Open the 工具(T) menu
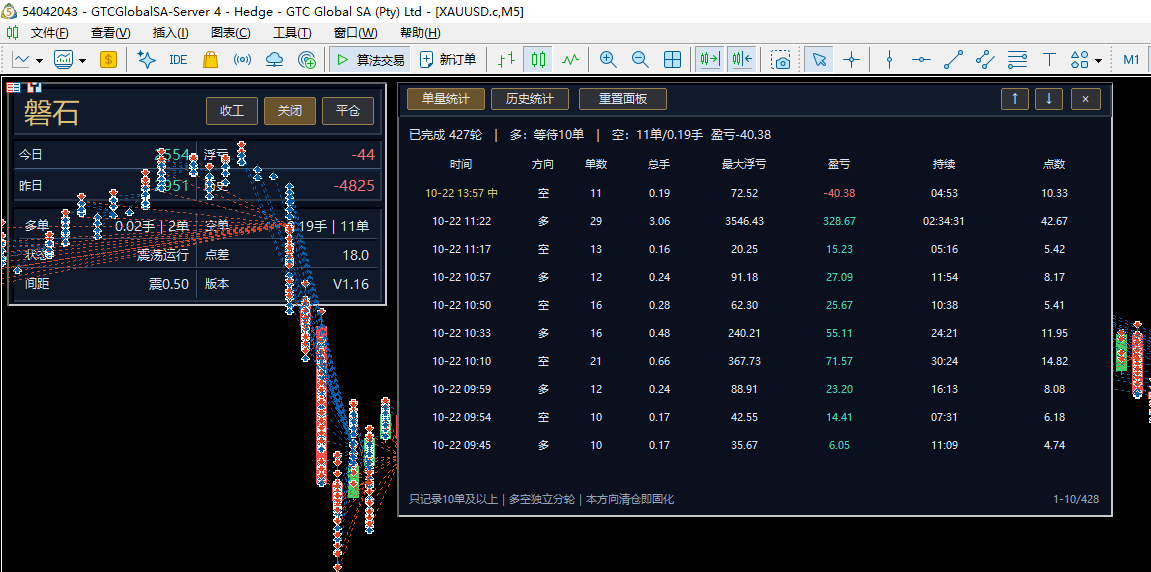Image resolution: width=1151 pixels, height=572 pixels. coord(292,33)
